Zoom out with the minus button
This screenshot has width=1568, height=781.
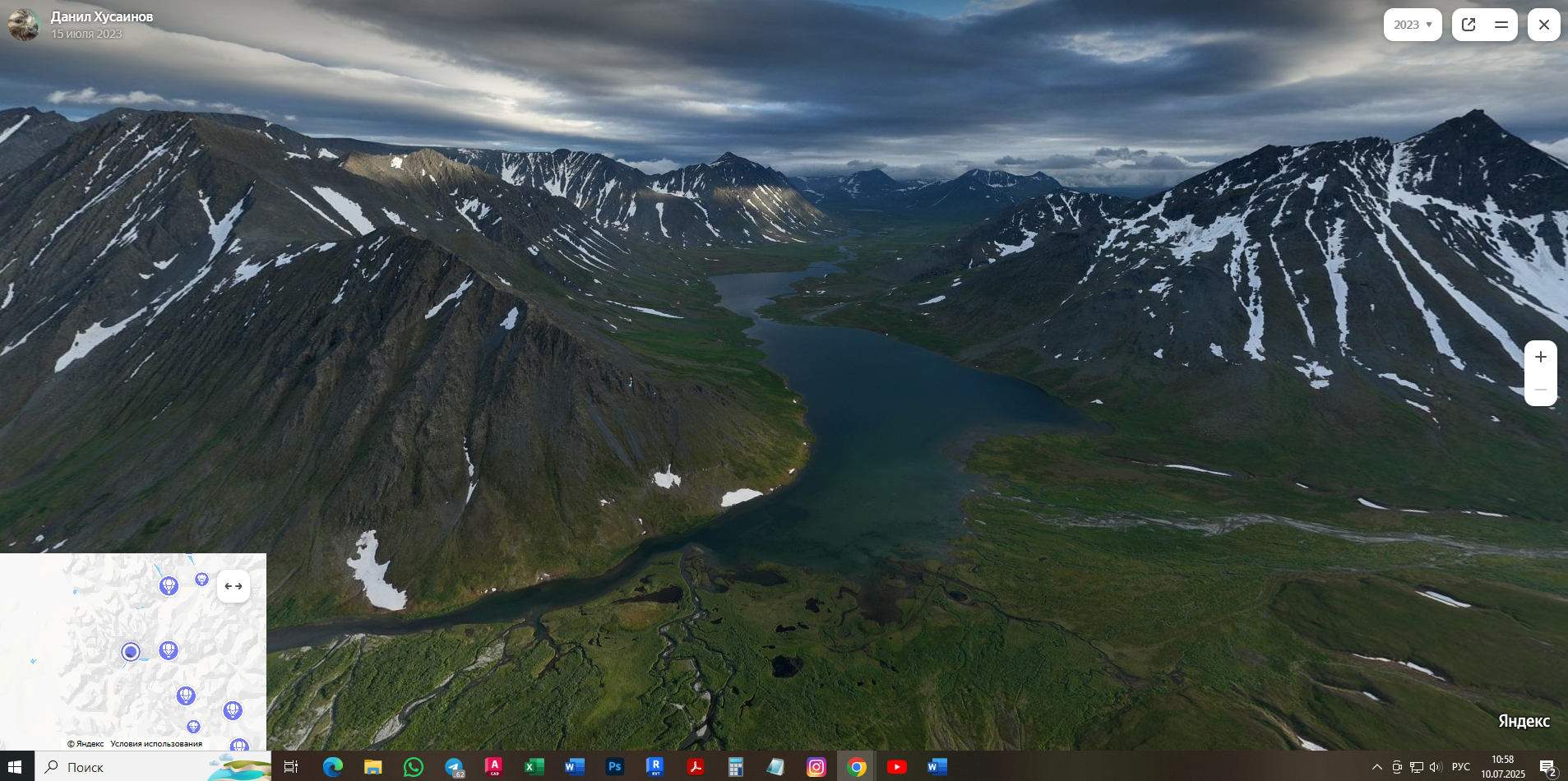coord(1541,390)
